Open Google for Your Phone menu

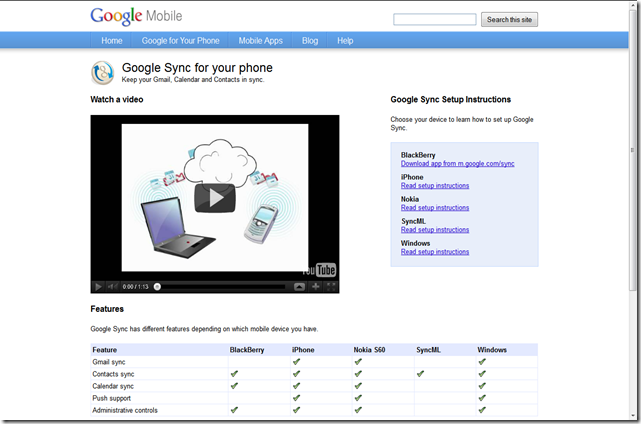point(180,40)
